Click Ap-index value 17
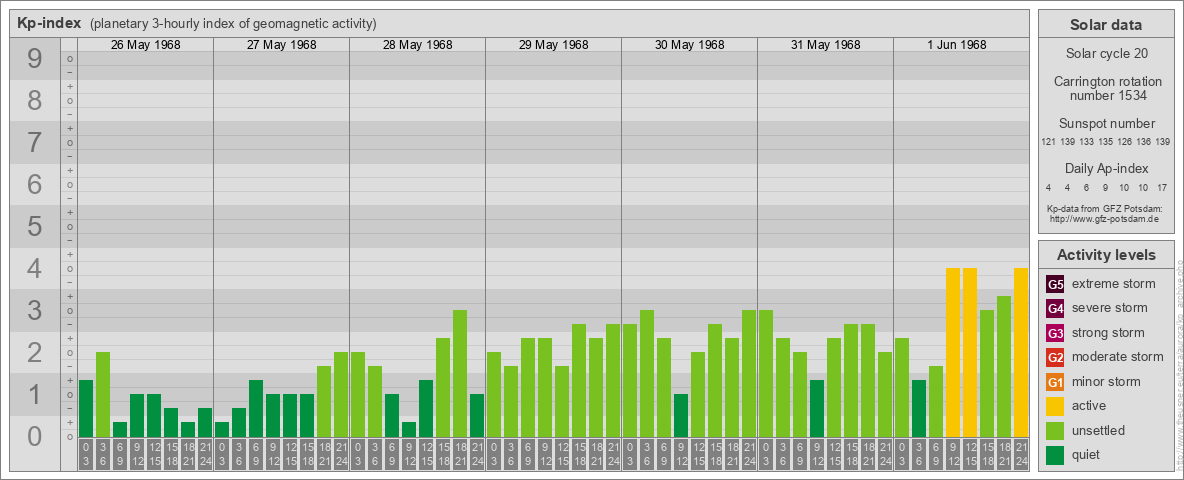1184x480 pixels. pyautogui.click(x=1162, y=187)
